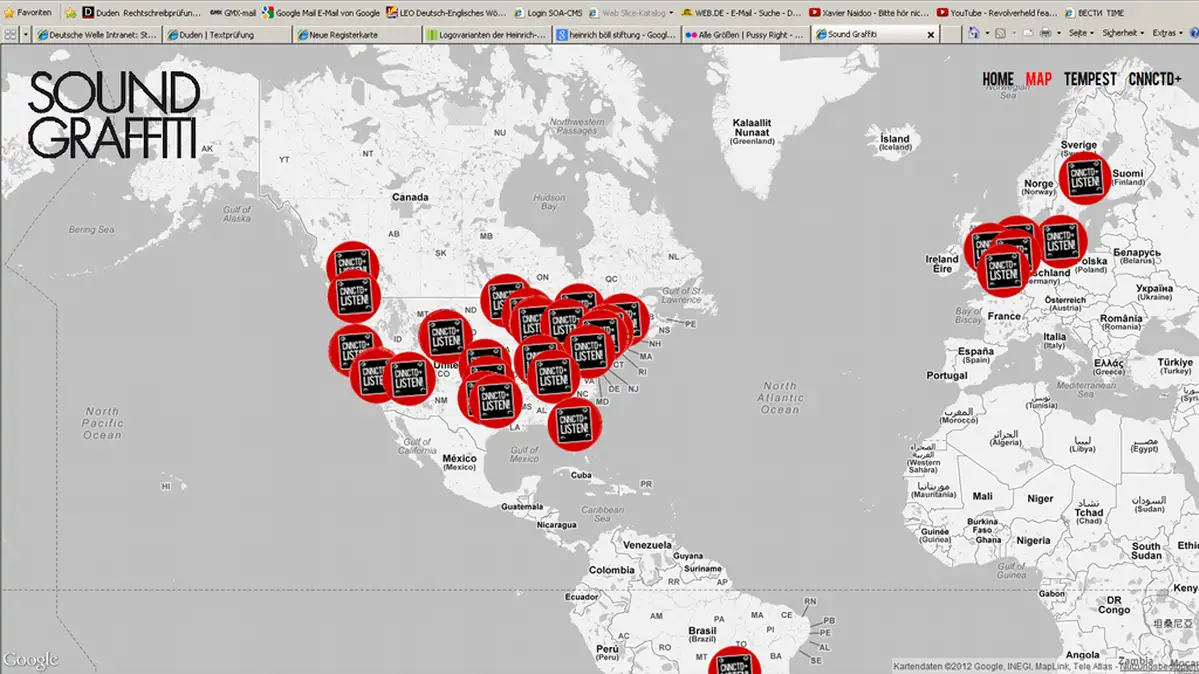This screenshot has height=674, width=1199.
Task: Expand the Seite dropdown menu
Action: point(1080,34)
